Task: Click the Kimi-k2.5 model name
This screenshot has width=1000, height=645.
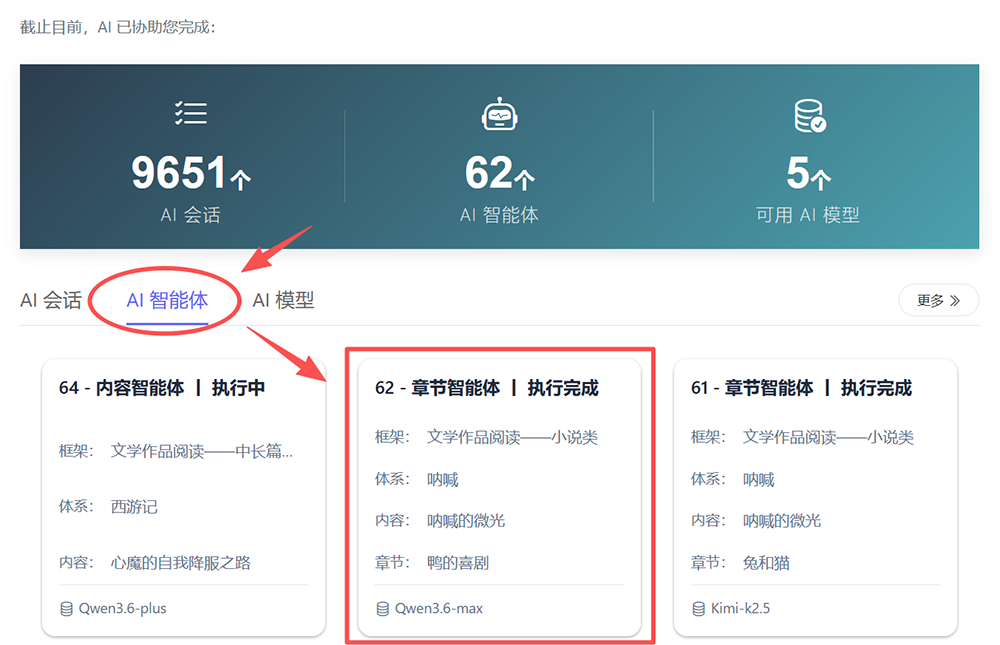Action: click(x=740, y=609)
